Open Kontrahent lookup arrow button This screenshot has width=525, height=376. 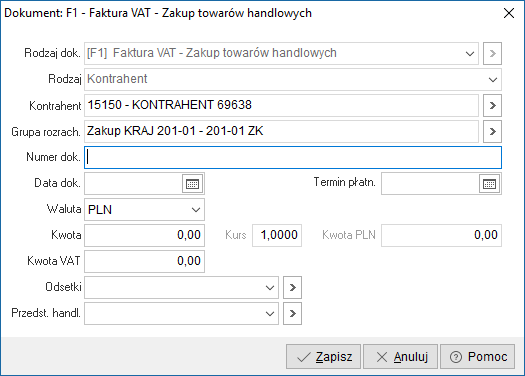click(x=492, y=105)
